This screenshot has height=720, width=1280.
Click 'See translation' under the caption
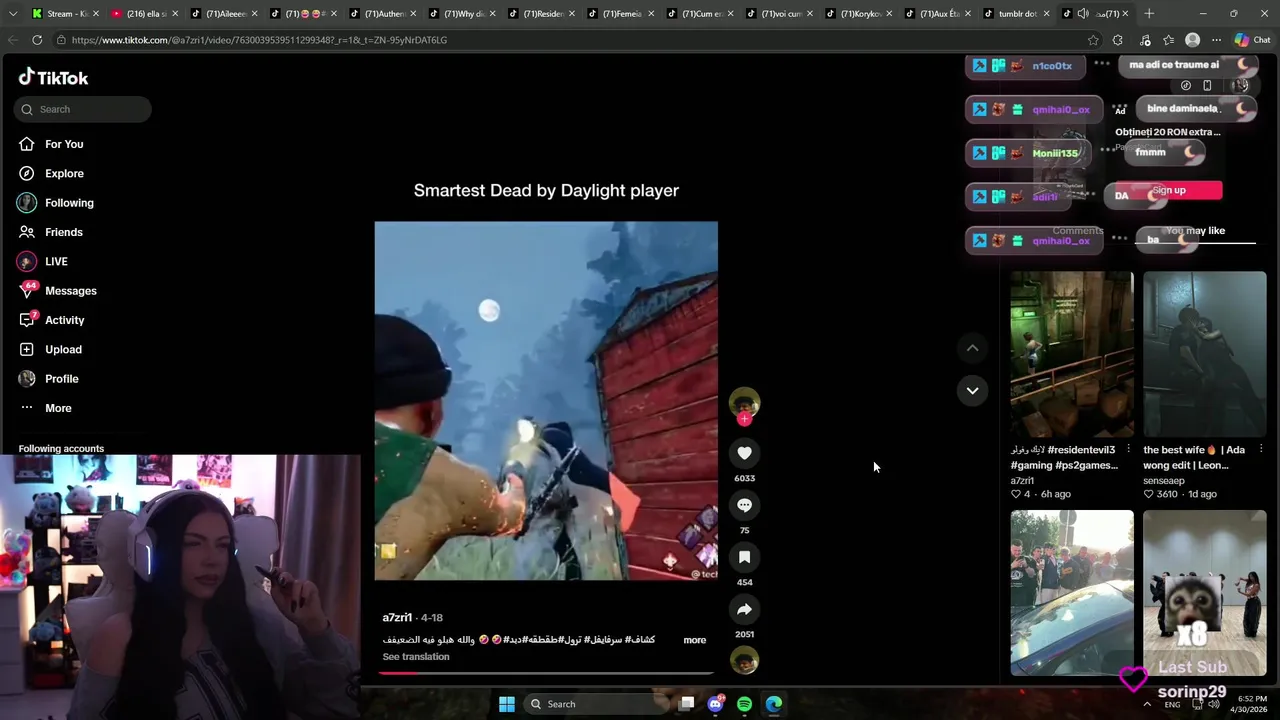[x=416, y=657]
